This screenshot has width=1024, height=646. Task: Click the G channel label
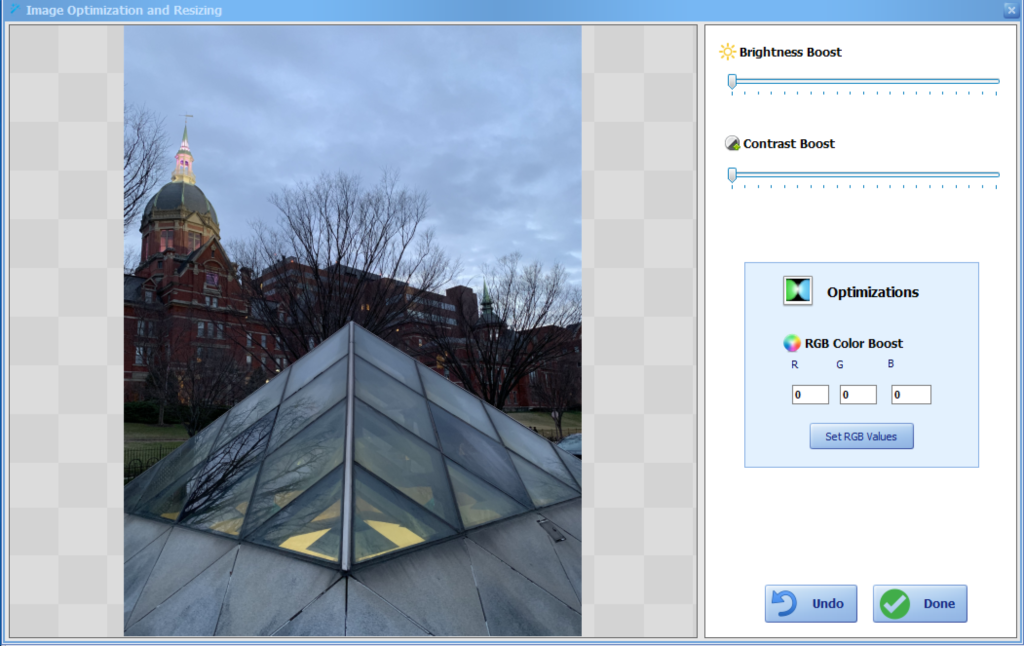pyautogui.click(x=839, y=364)
